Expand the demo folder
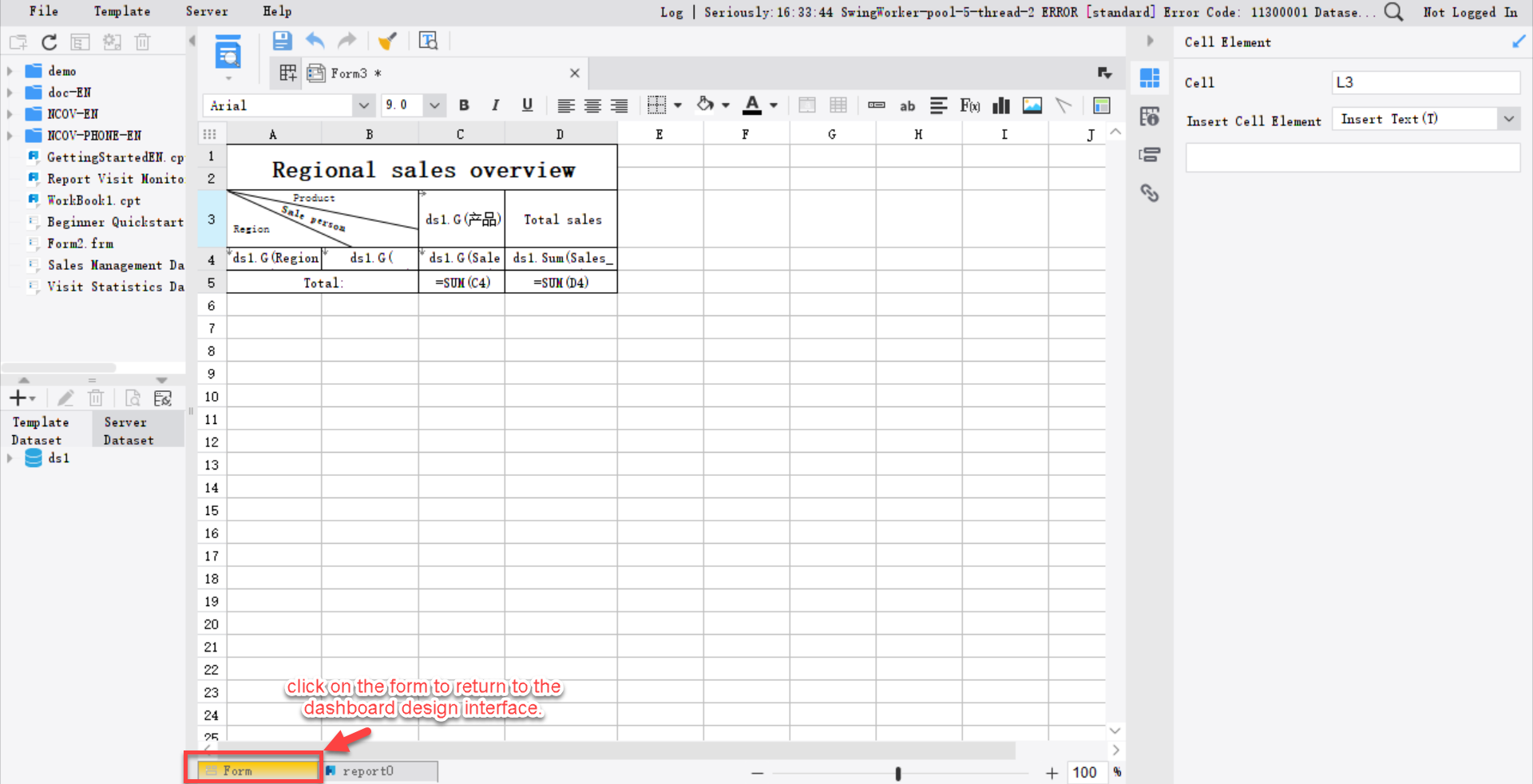The width and height of the screenshot is (1533, 784). click(x=10, y=71)
